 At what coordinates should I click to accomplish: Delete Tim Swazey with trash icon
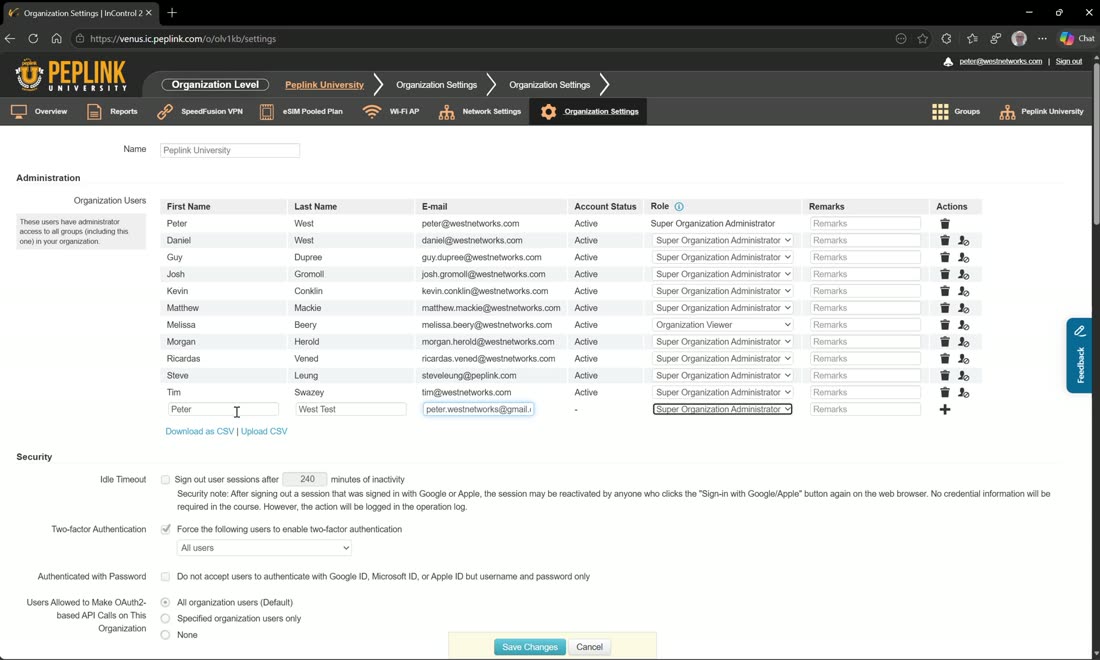[944, 392]
